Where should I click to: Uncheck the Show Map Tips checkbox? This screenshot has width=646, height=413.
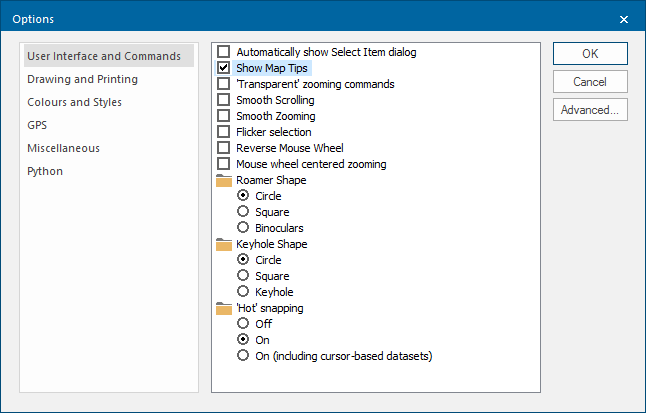(224, 68)
